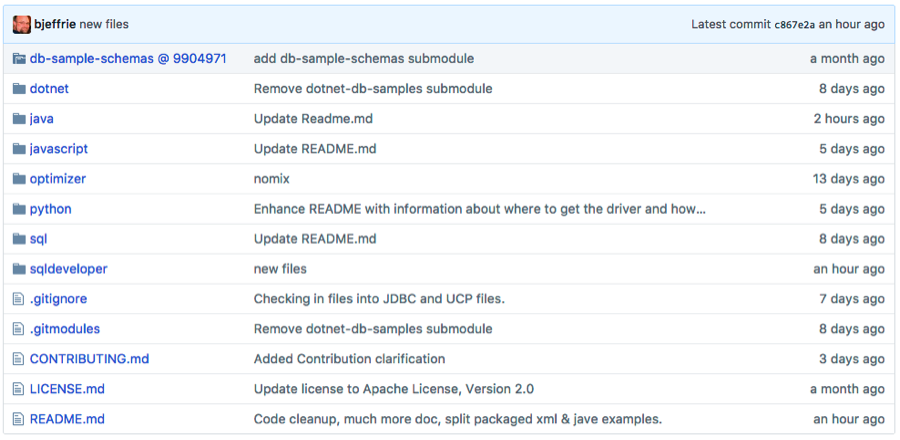Screen dimensions: 900x440
Task: Click the dotnet folder icon
Action: tap(18, 89)
